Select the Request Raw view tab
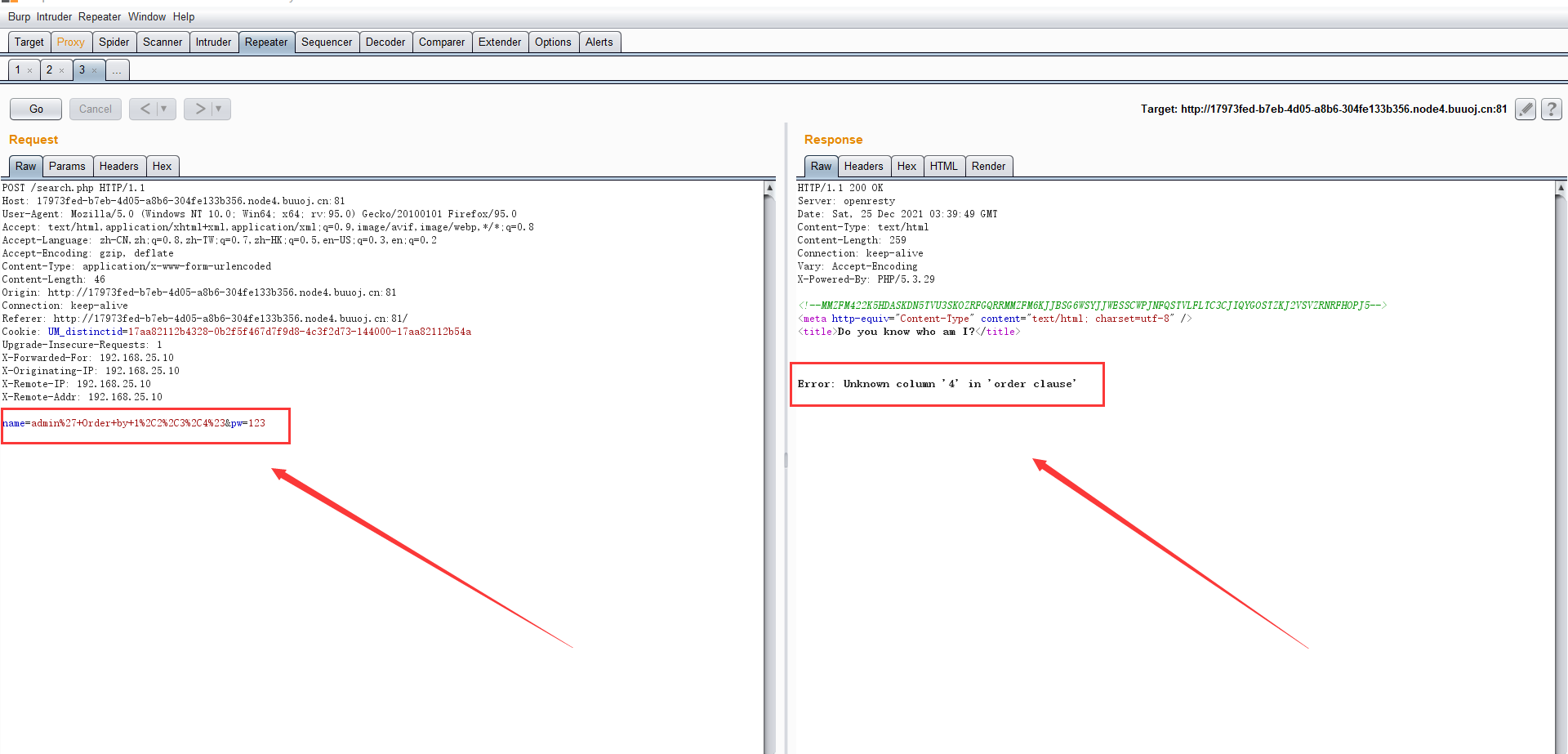This screenshot has width=1568, height=754. [26, 166]
